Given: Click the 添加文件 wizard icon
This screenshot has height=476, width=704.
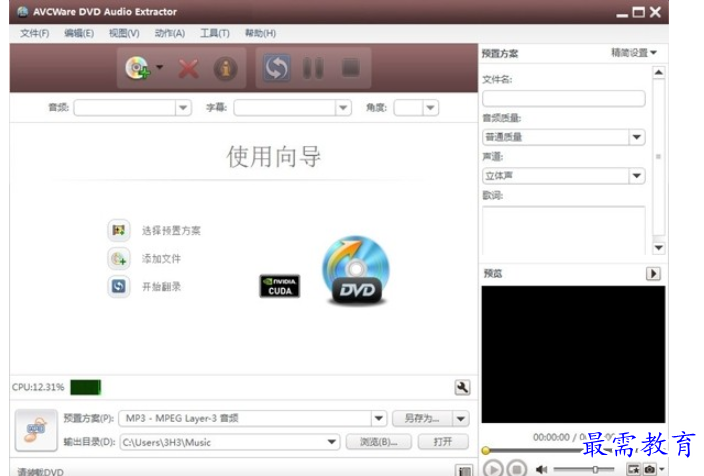Looking at the screenshot, I should tap(119, 259).
